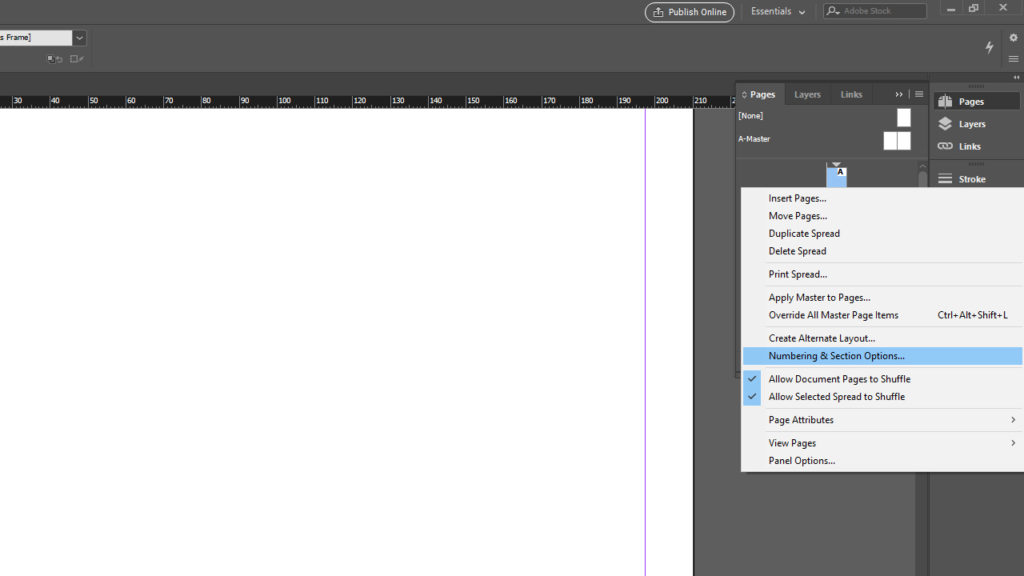Click the Adobe Stock search field

click(876, 10)
